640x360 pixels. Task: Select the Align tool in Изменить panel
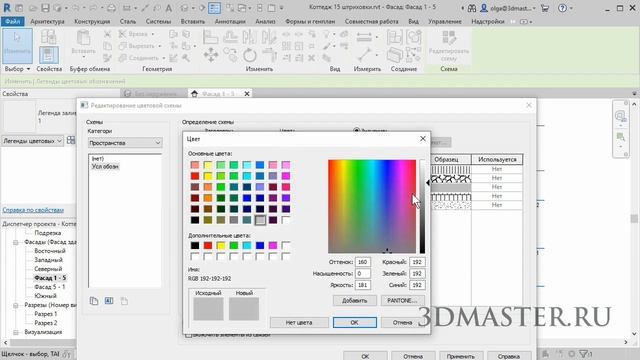[210, 37]
